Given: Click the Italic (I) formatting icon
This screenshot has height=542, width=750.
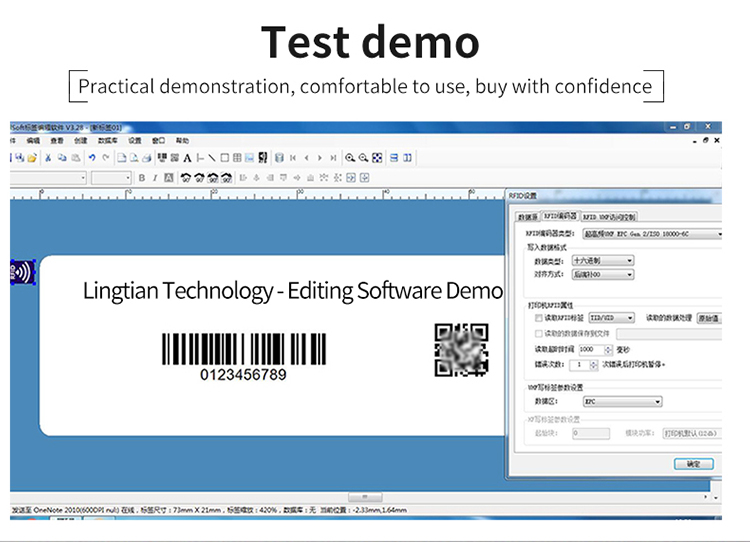Looking at the screenshot, I should pyautogui.click(x=155, y=178).
